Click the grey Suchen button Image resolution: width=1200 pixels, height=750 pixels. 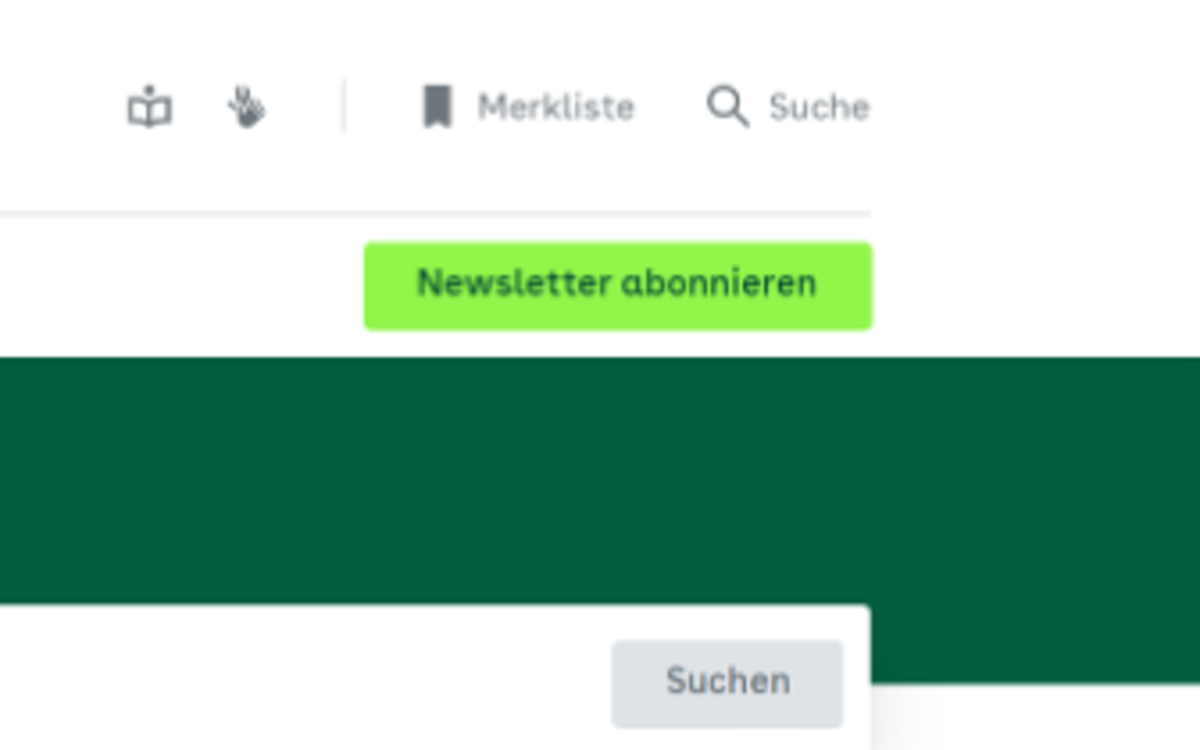coord(727,683)
